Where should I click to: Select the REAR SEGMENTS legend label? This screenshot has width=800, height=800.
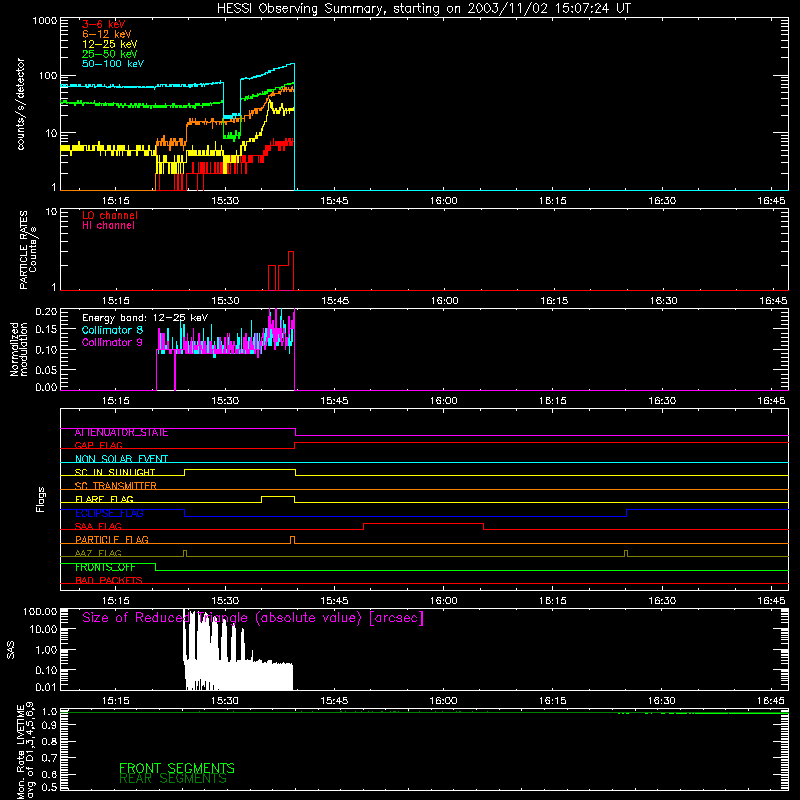pyautogui.click(x=173, y=779)
